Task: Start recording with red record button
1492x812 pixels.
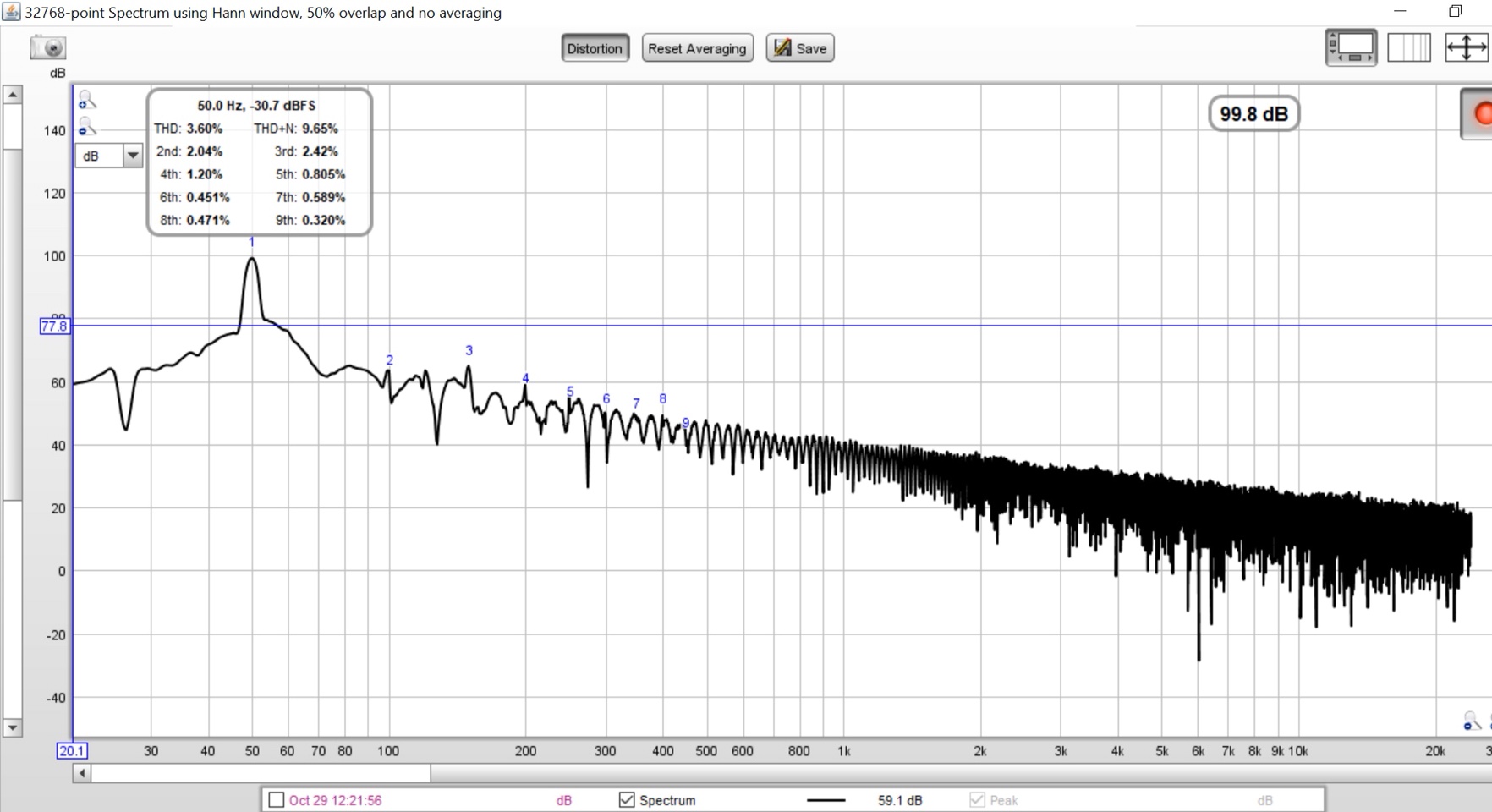Action: click(1479, 113)
